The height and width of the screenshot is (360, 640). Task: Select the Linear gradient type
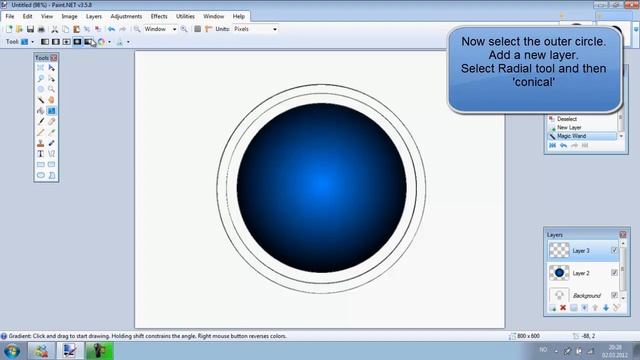click(45, 42)
